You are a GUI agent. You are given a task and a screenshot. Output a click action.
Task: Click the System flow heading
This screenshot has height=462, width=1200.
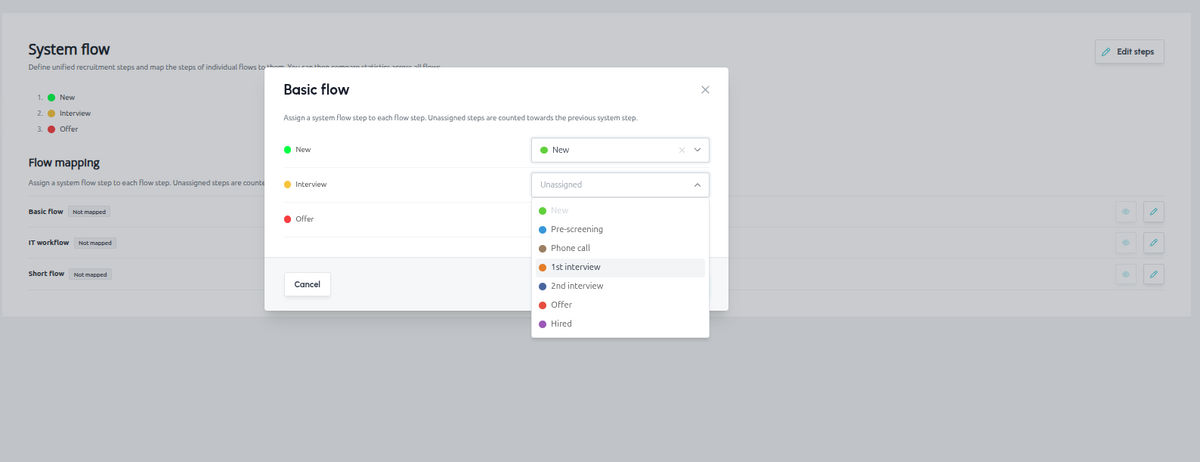pos(69,49)
